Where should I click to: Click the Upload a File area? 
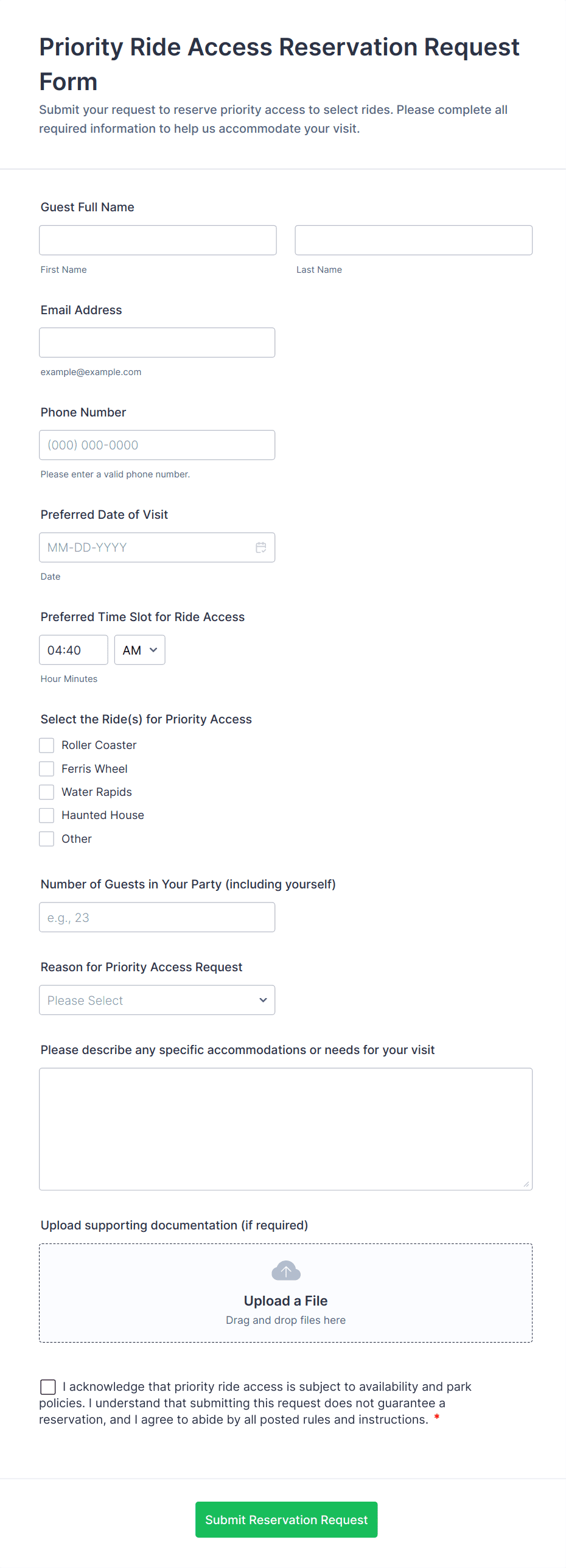pos(285,1301)
